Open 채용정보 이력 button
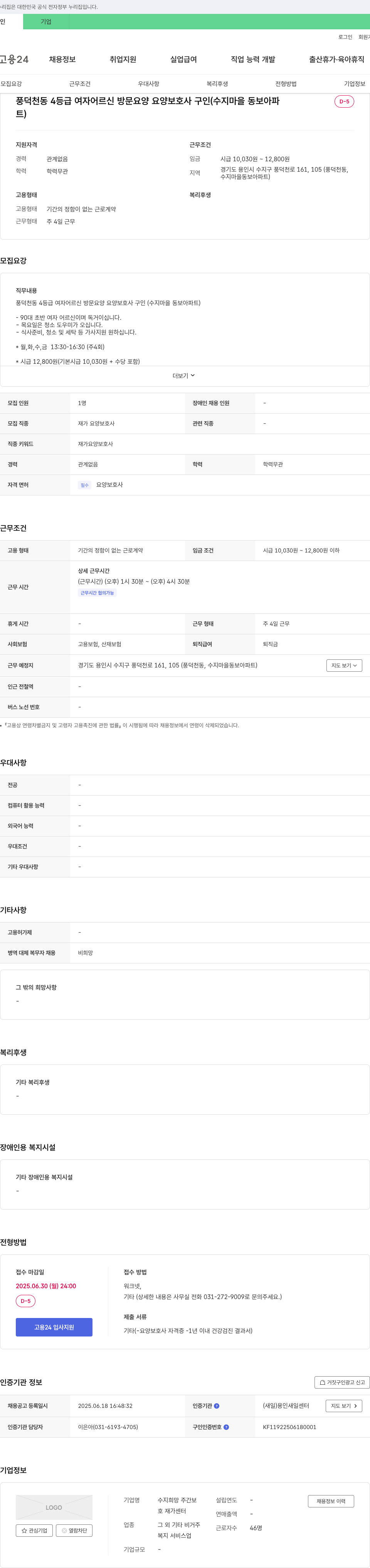This screenshot has width=370, height=1568. [331, 1501]
